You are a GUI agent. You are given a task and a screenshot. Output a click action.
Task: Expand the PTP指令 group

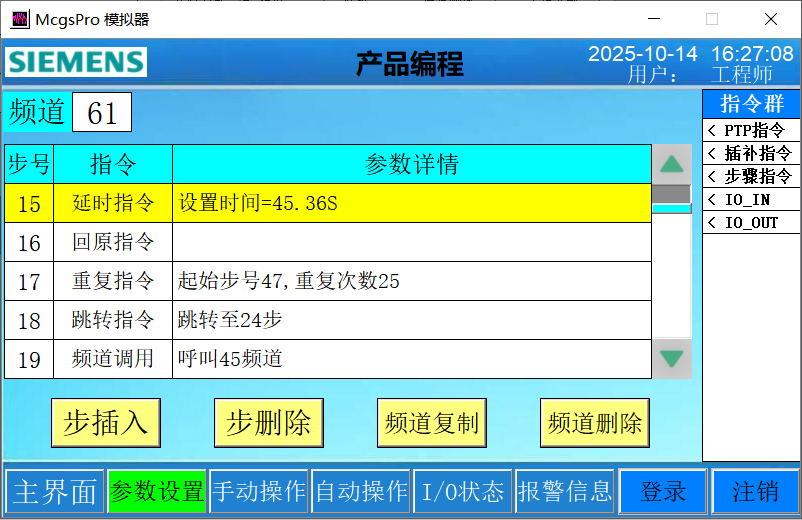pos(751,130)
